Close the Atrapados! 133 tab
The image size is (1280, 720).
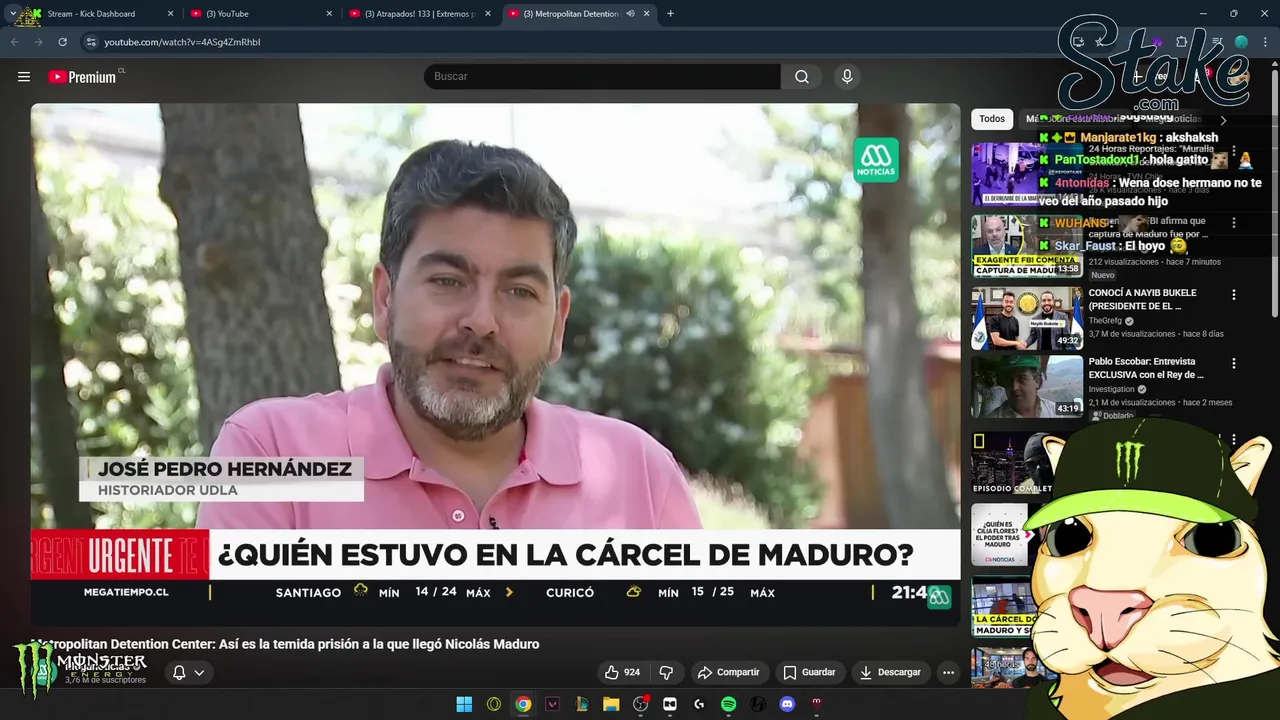coord(488,13)
